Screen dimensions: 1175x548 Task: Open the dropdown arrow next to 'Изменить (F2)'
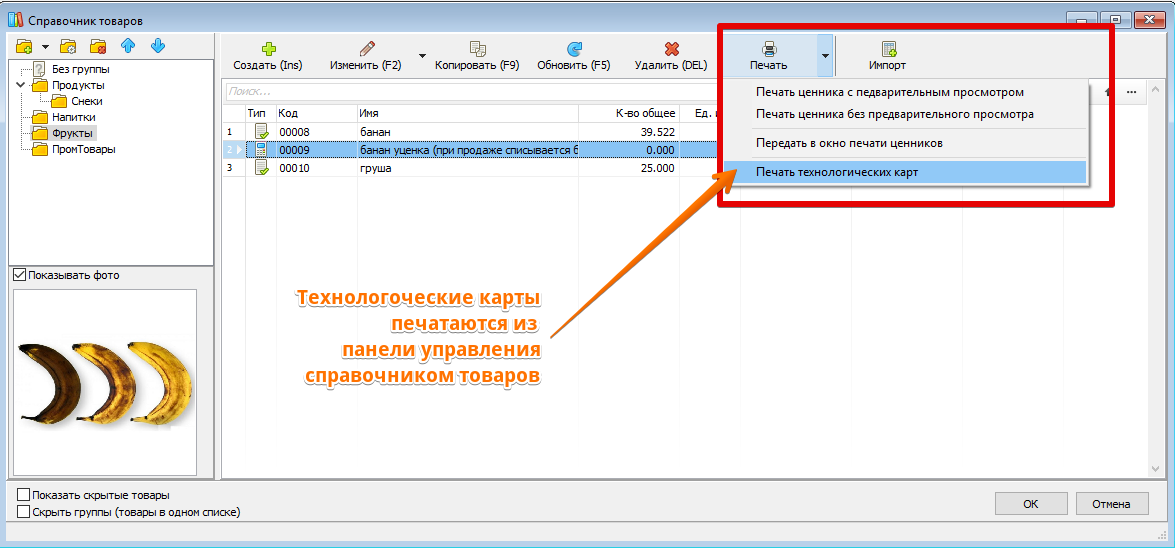pyautogui.click(x=422, y=56)
